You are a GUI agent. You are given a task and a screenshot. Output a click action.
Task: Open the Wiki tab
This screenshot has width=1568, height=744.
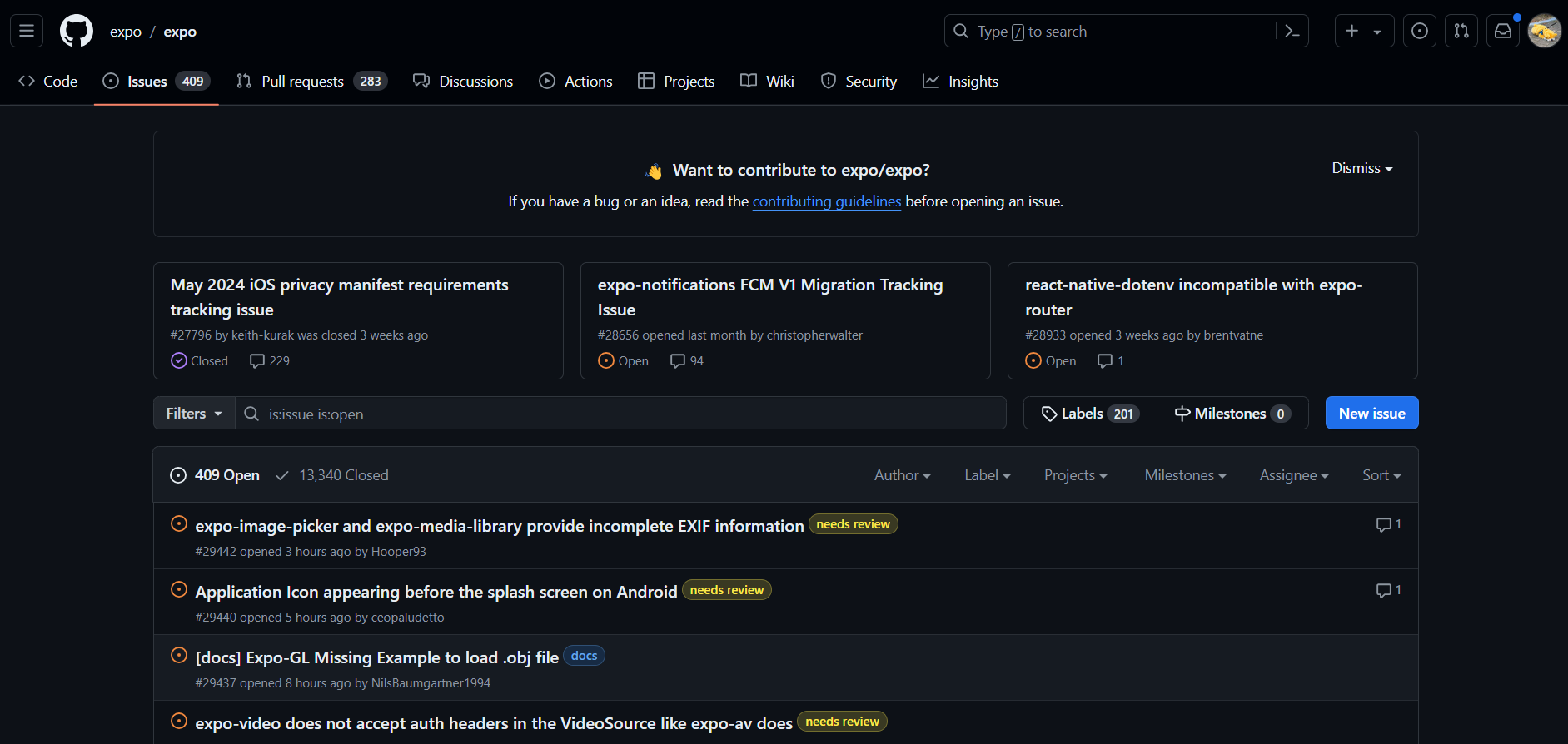click(767, 81)
